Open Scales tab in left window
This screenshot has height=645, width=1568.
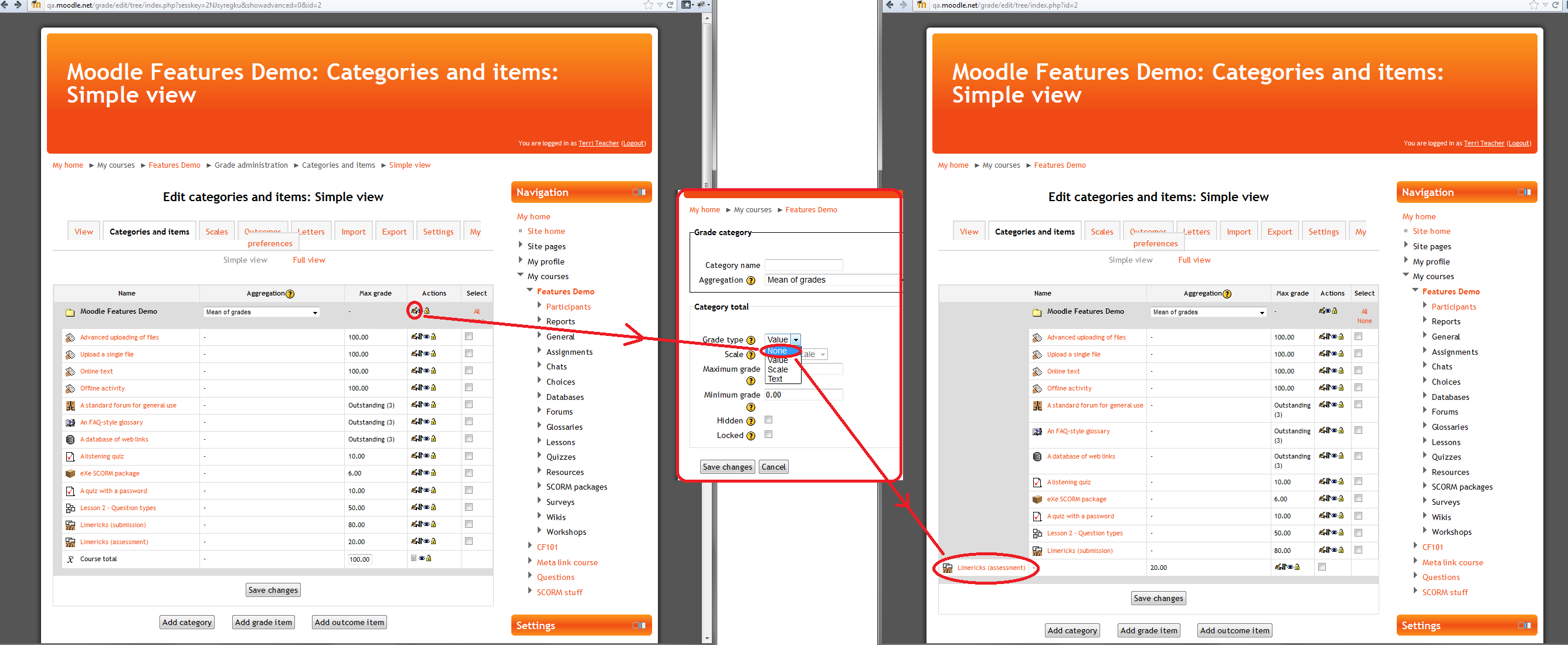point(217,232)
